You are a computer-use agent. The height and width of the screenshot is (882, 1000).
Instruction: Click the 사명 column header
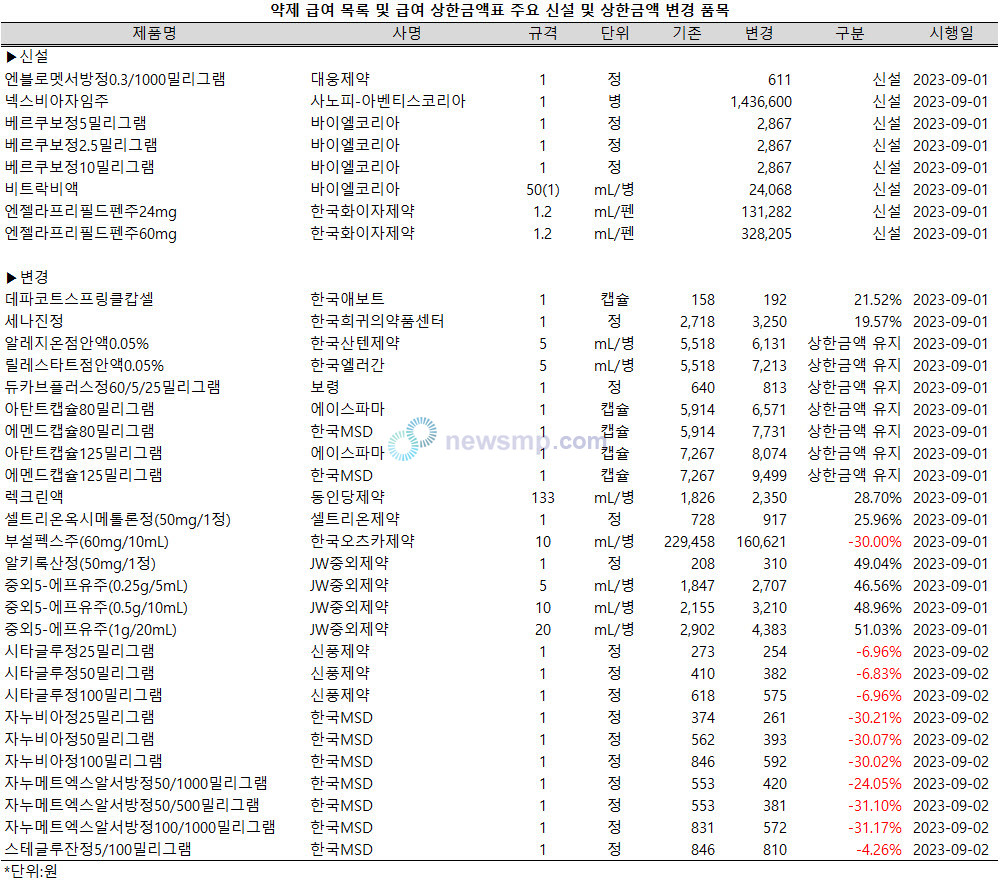click(406, 33)
